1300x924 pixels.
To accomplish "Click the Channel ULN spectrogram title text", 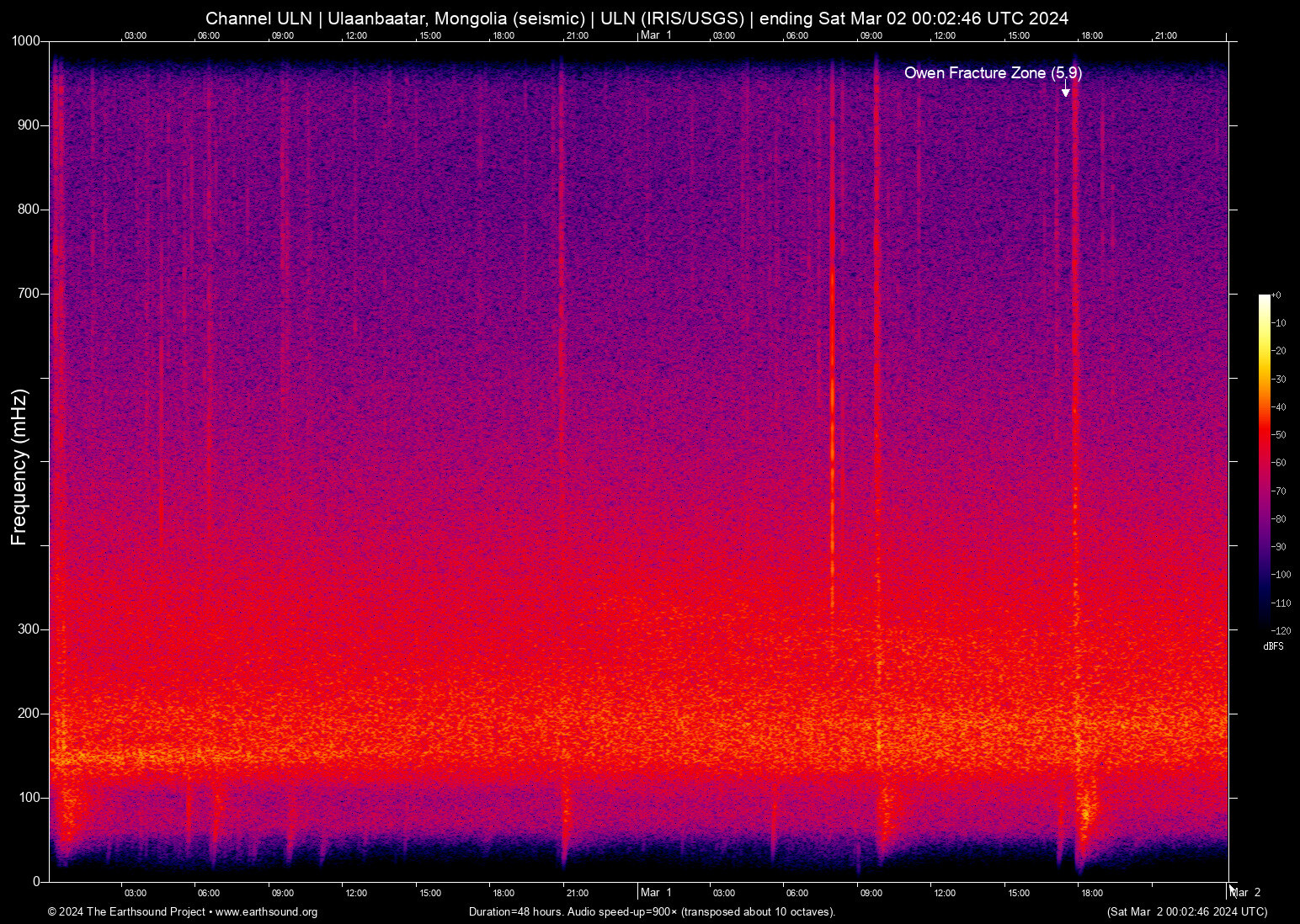I will (637, 19).
